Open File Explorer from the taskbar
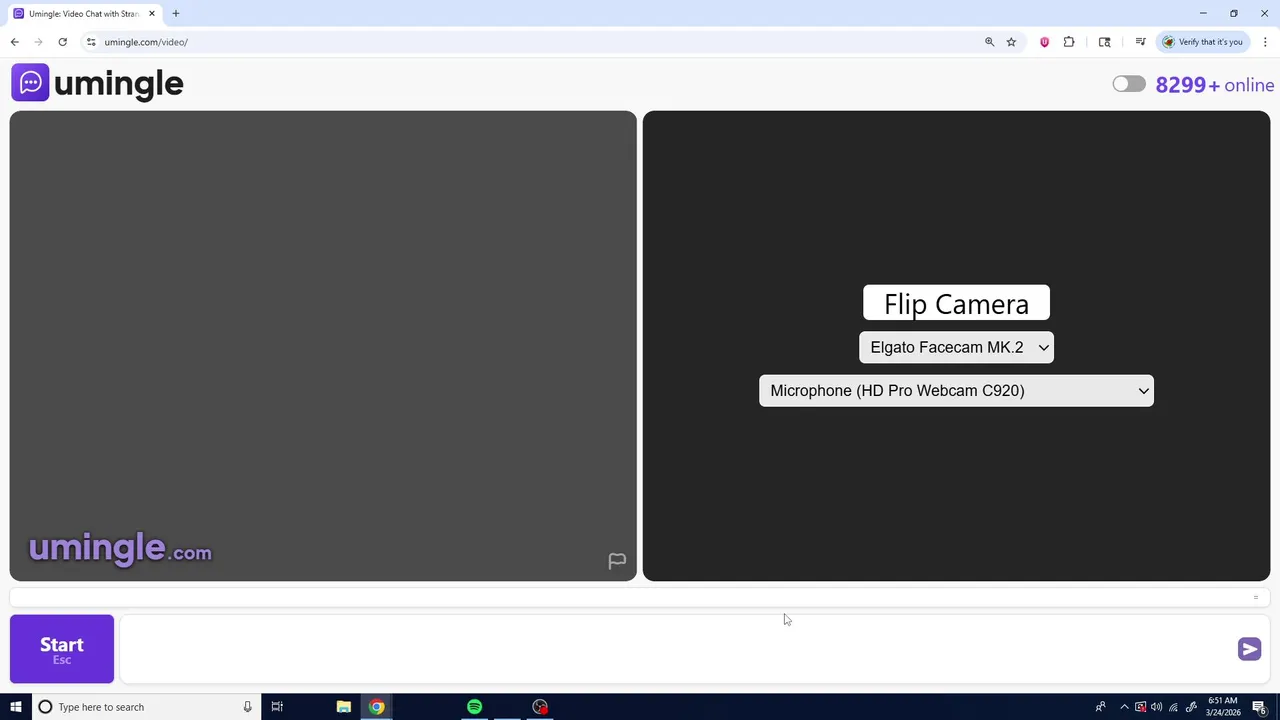Screen dimensions: 1280x720 343,707
